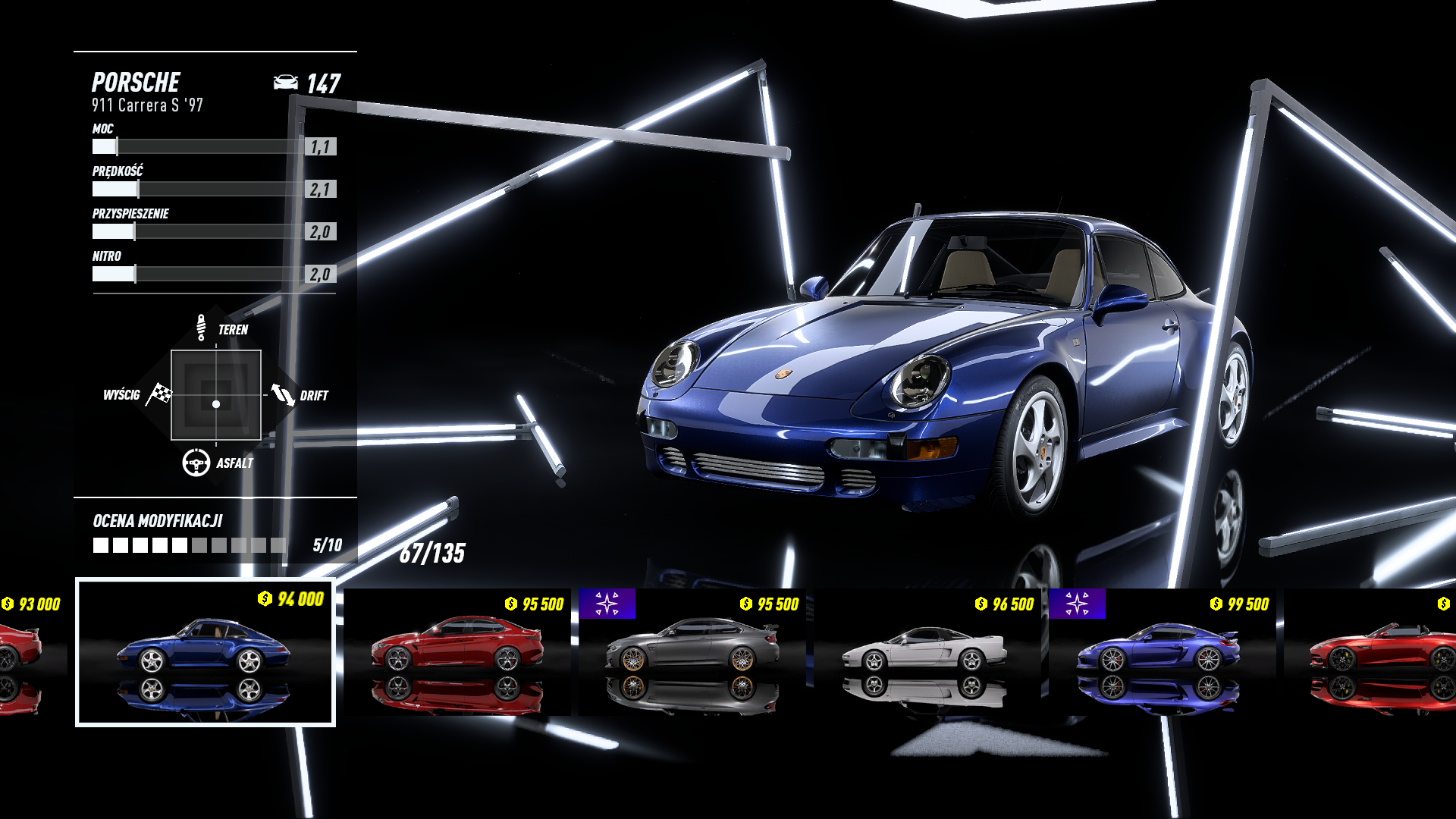
Task: Click the purple special badge on blue Cayman
Action: pyautogui.click(x=1077, y=604)
